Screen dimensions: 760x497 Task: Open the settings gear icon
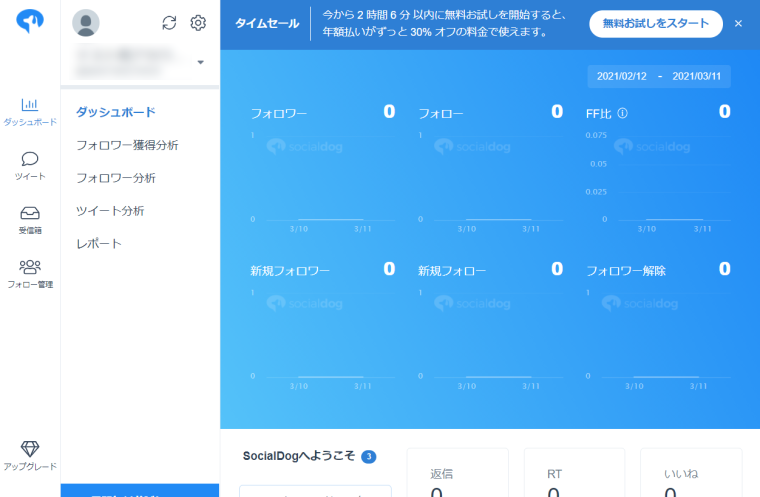point(198,23)
